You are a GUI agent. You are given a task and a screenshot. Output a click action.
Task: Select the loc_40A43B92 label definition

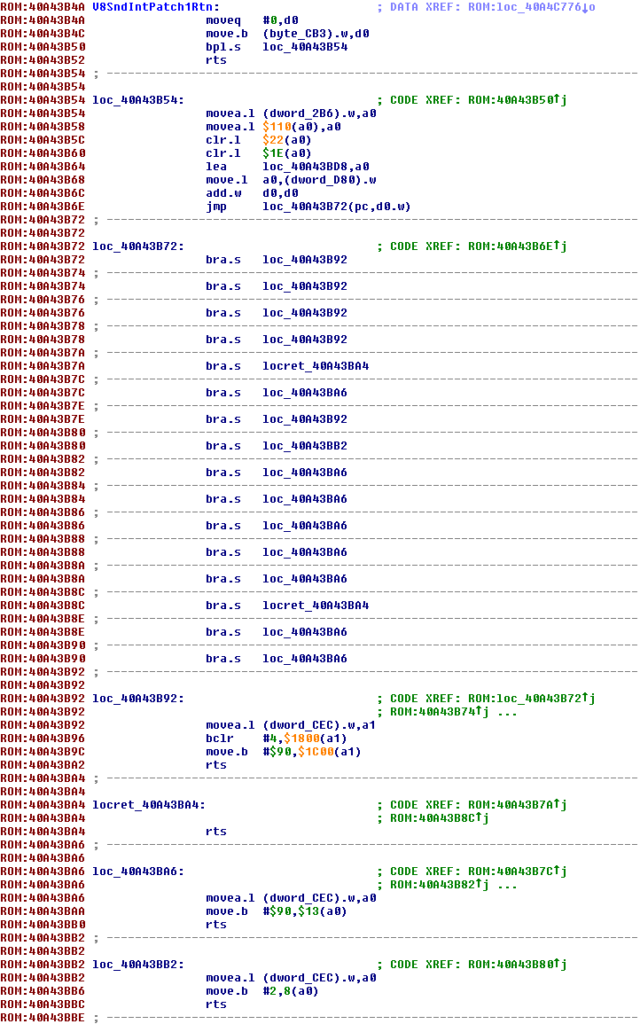coord(138,699)
